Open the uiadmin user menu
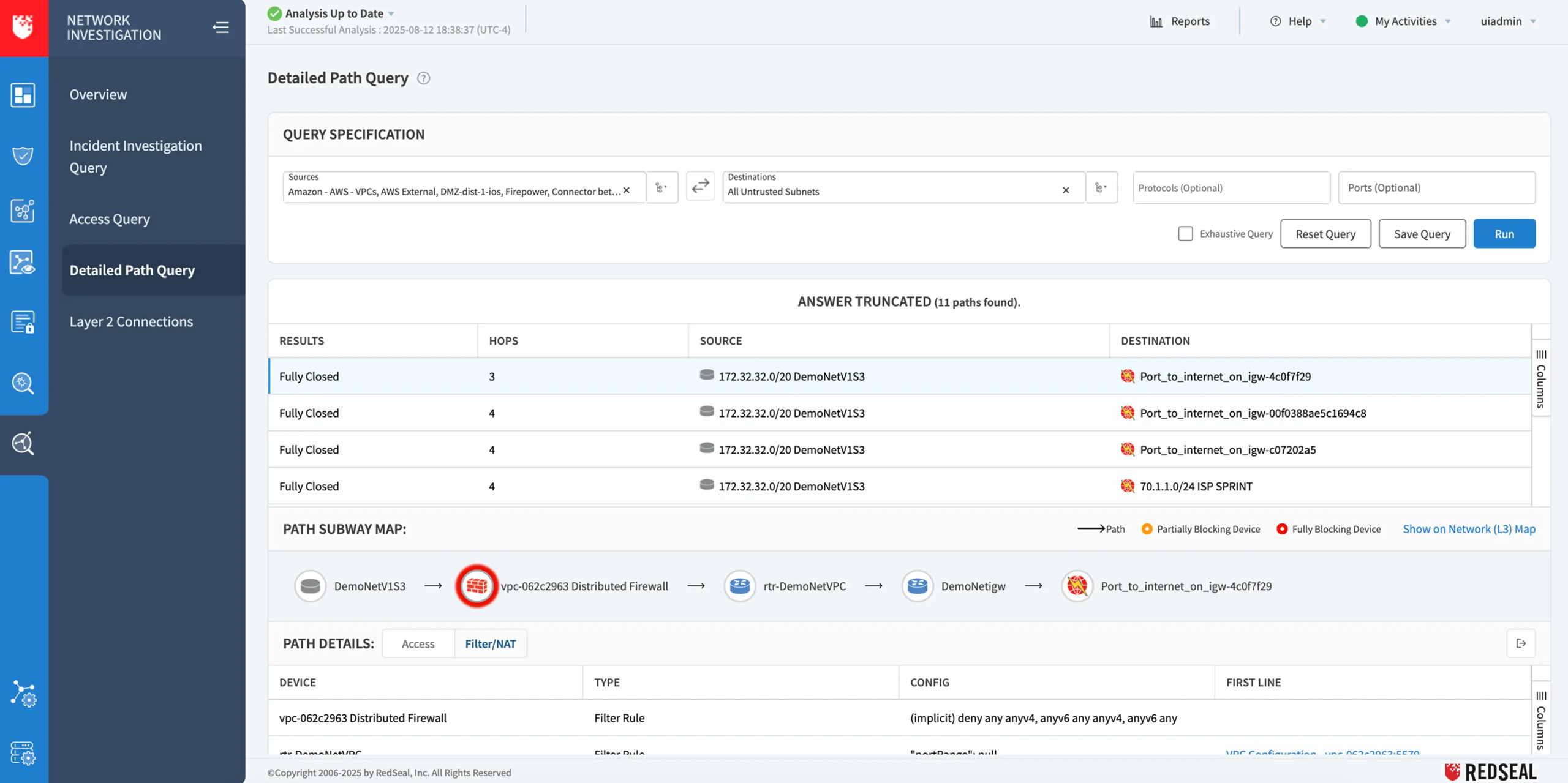 click(x=1508, y=21)
